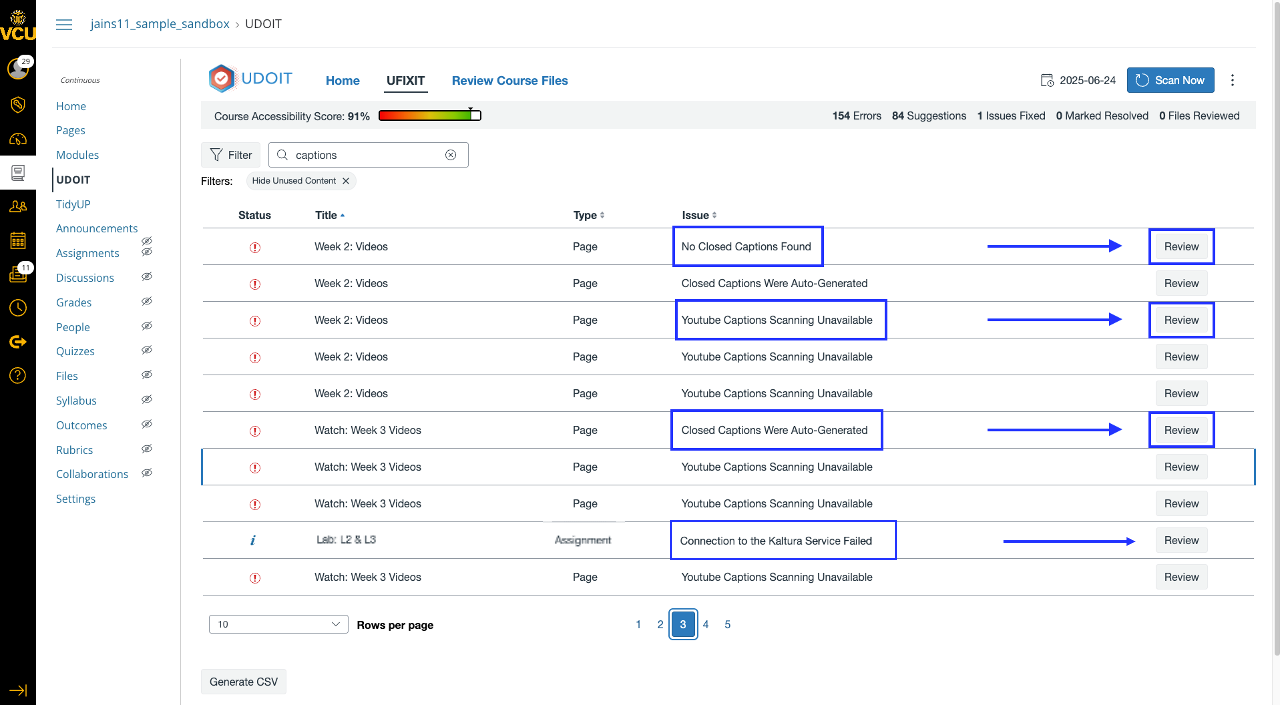Open the Rows per page dropdown
The height and width of the screenshot is (720, 1280).
click(x=279, y=624)
